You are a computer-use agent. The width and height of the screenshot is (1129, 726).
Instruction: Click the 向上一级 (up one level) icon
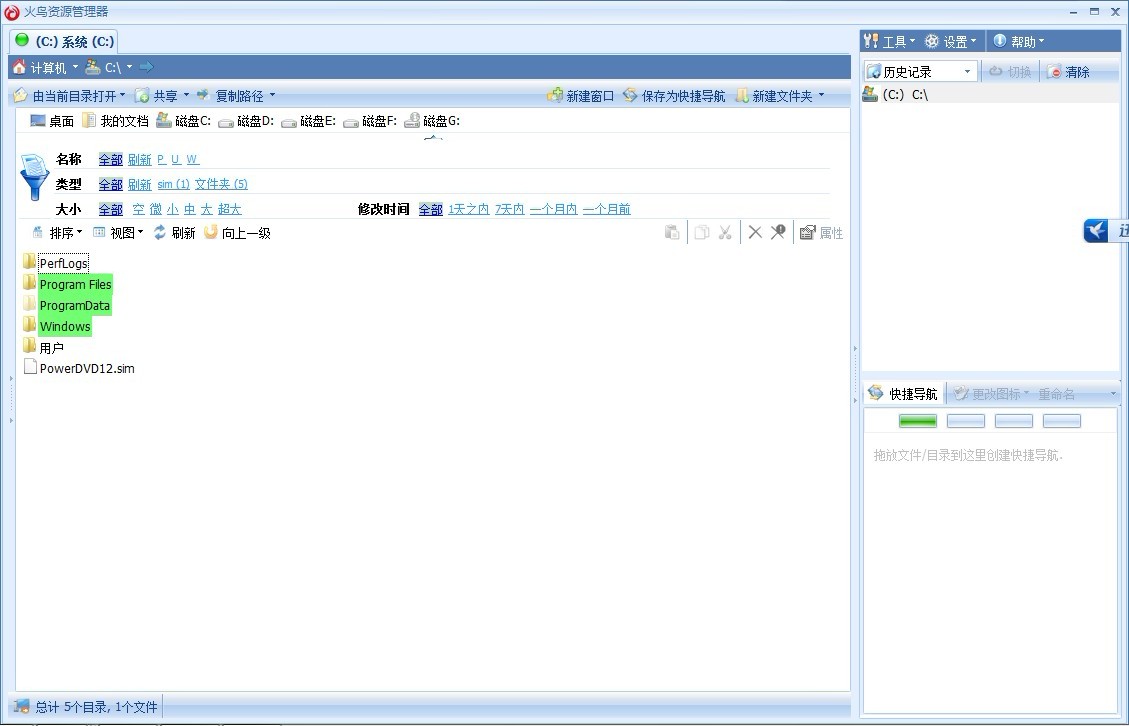tap(210, 233)
